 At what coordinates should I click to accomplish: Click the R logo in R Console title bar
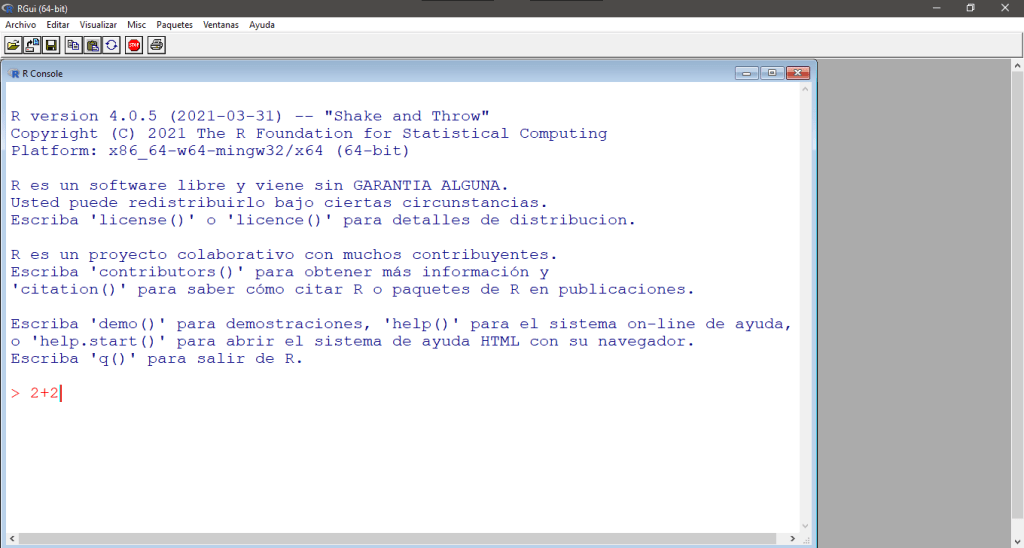click(13, 73)
